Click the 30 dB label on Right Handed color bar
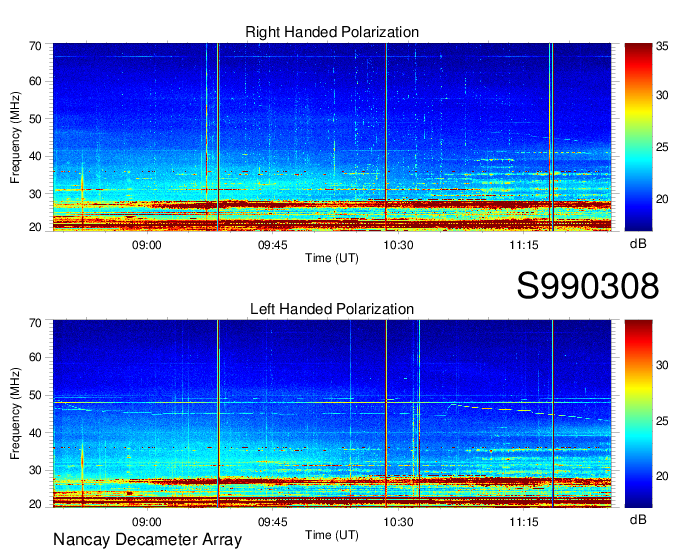680x552 pixels. pos(662,95)
